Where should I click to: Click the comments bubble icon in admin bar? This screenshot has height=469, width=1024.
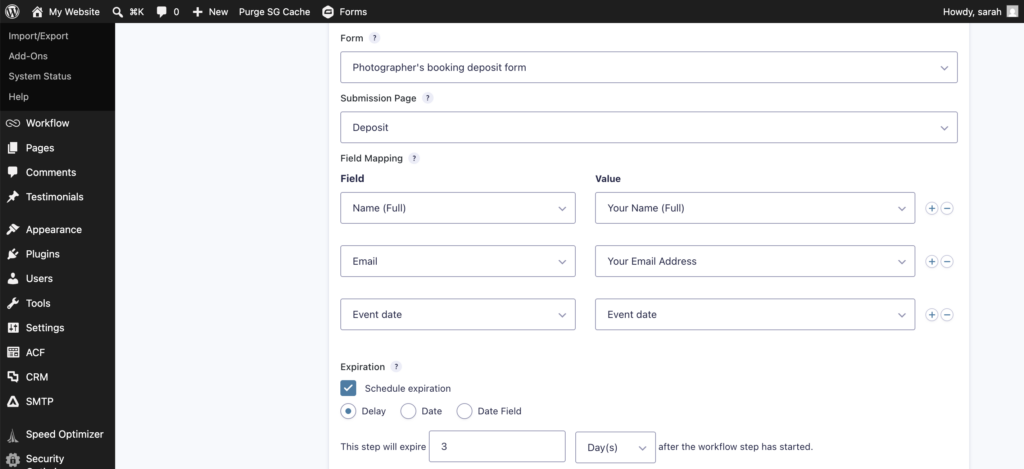point(161,12)
